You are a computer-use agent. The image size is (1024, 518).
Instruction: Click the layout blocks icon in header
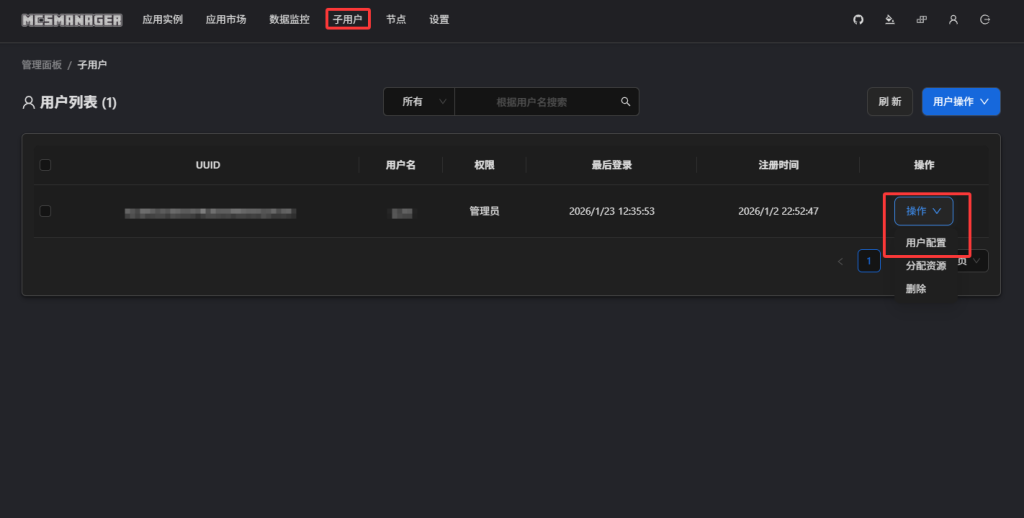pyautogui.click(x=921, y=19)
